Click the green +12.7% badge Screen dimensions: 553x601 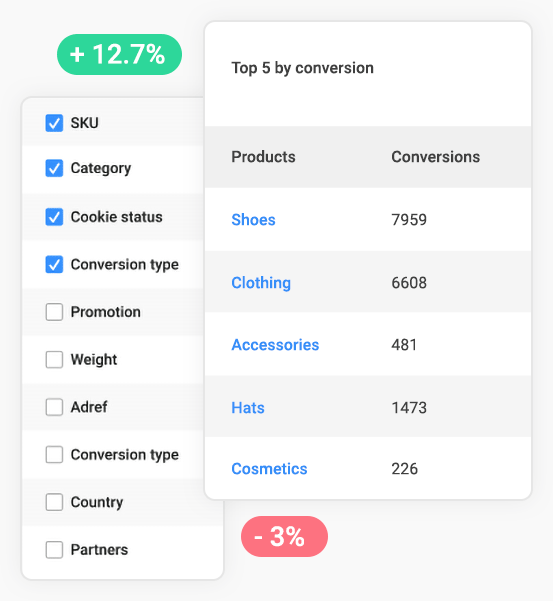coord(119,54)
